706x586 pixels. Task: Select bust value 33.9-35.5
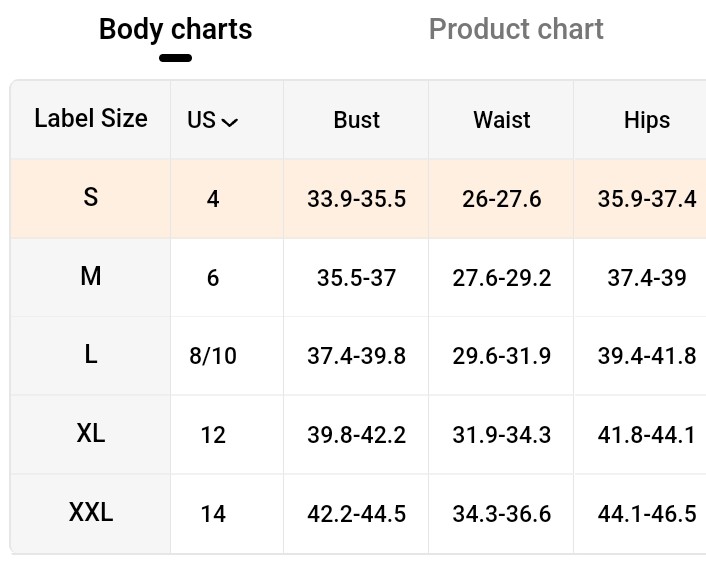[356, 199]
